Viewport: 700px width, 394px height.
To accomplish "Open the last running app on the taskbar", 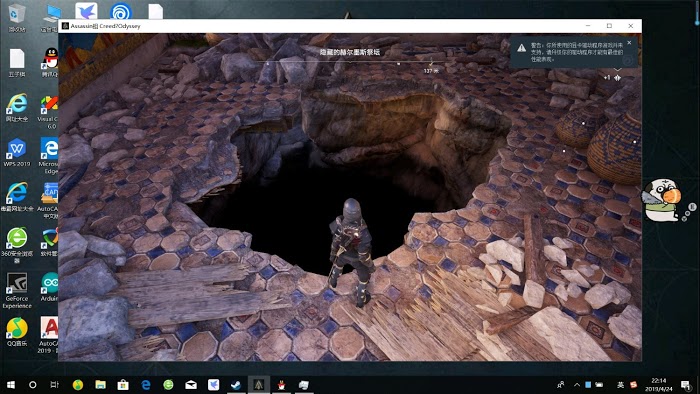I will (304, 385).
